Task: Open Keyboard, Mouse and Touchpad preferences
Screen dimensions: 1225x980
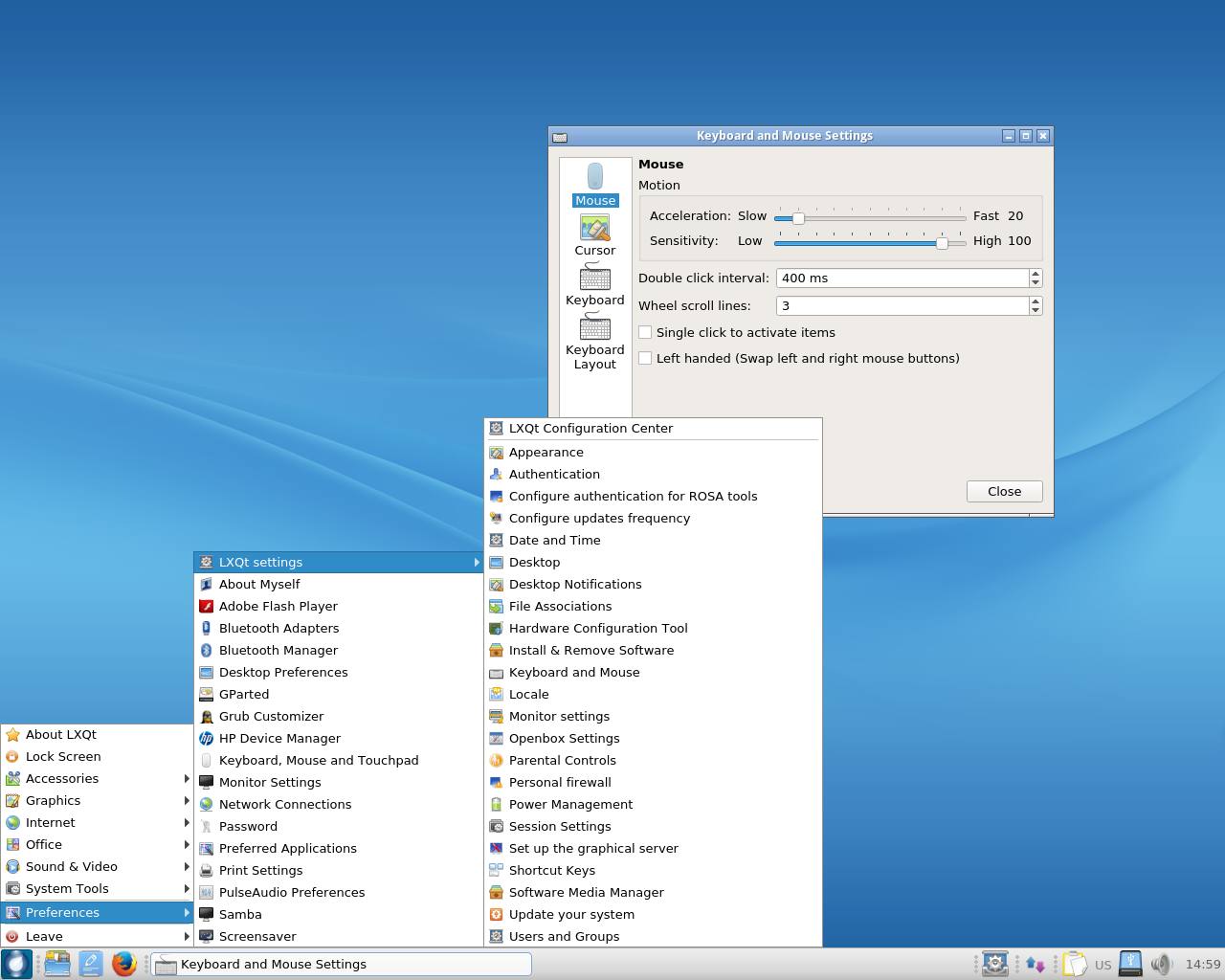Action: click(x=339, y=760)
